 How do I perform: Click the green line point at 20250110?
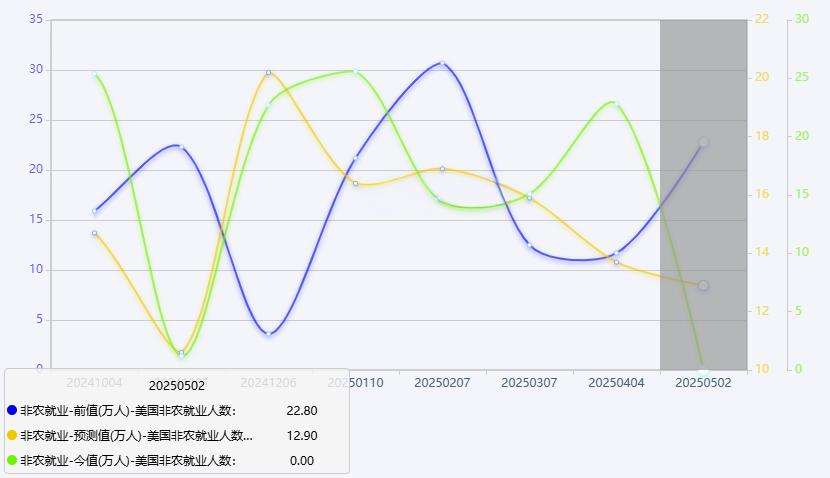click(x=355, y=71)
